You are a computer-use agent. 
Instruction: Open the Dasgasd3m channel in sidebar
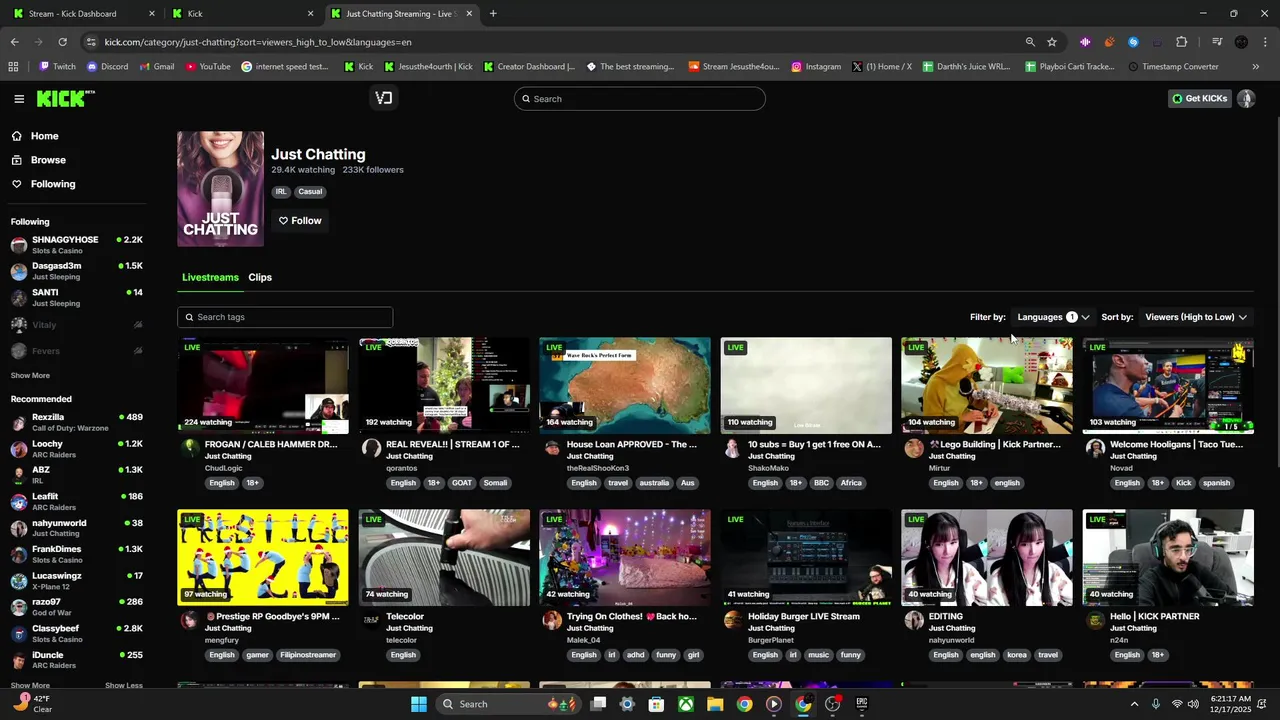77,271
